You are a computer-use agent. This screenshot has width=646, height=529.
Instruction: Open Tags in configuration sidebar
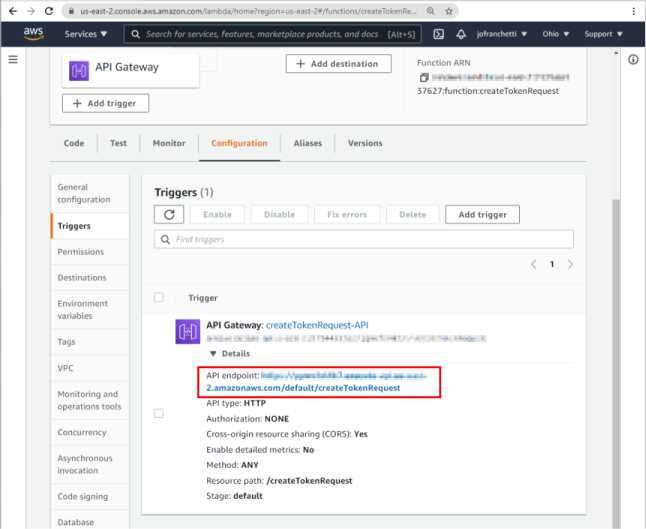coord(90,342)
